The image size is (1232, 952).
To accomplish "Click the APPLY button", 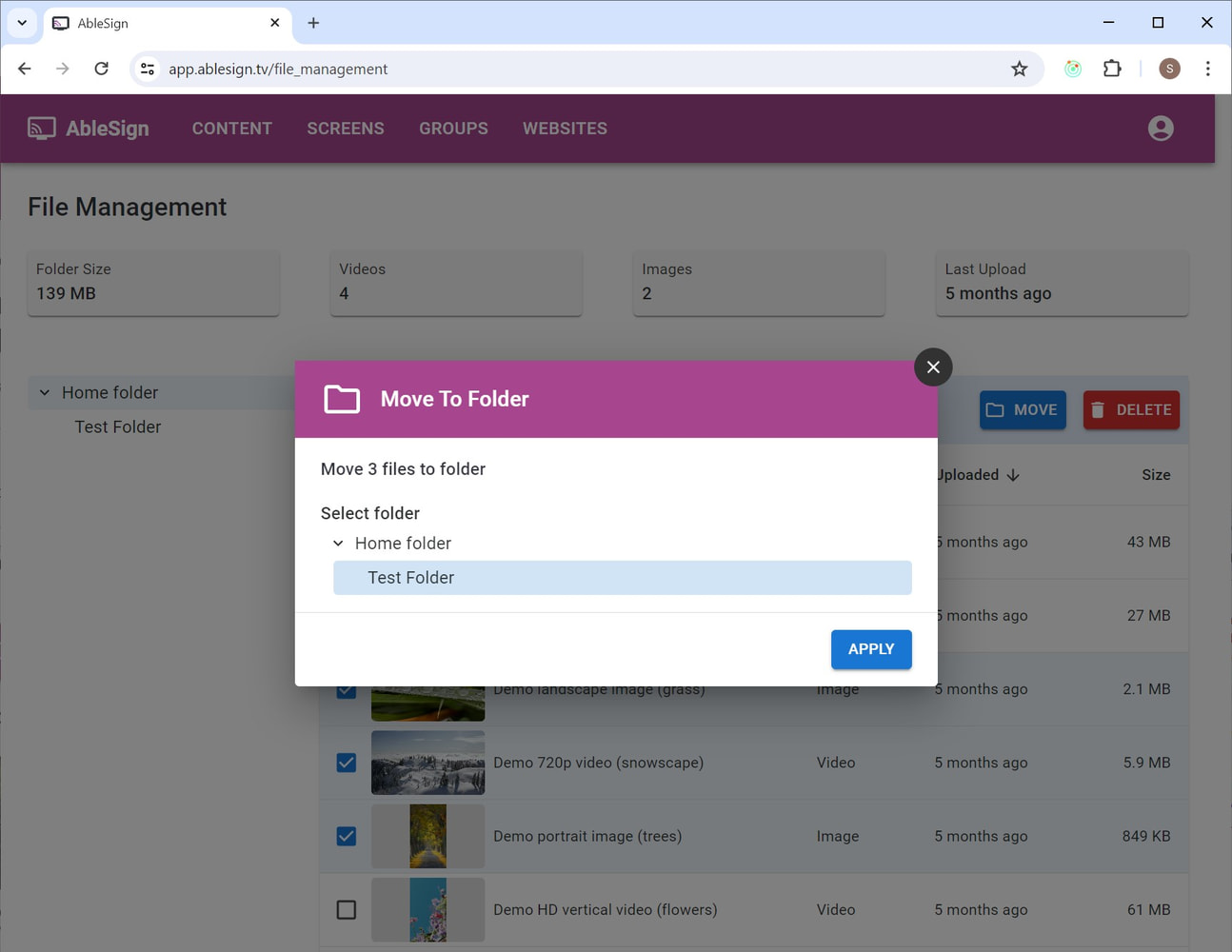I will click(870, 649).
